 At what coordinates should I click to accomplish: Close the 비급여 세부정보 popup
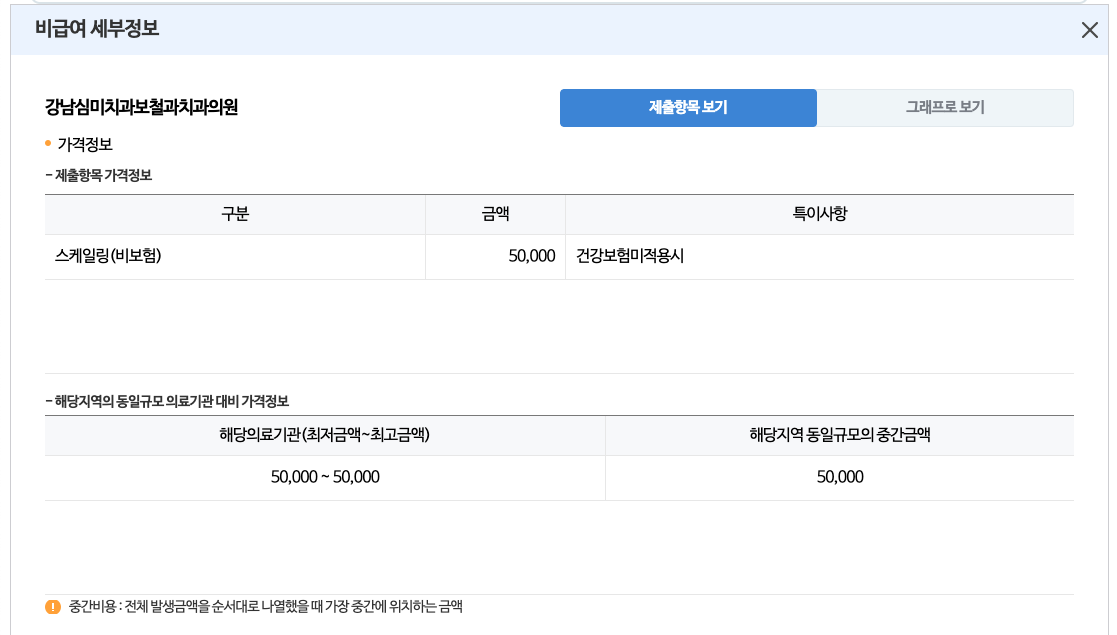(x=1089, y=30)
